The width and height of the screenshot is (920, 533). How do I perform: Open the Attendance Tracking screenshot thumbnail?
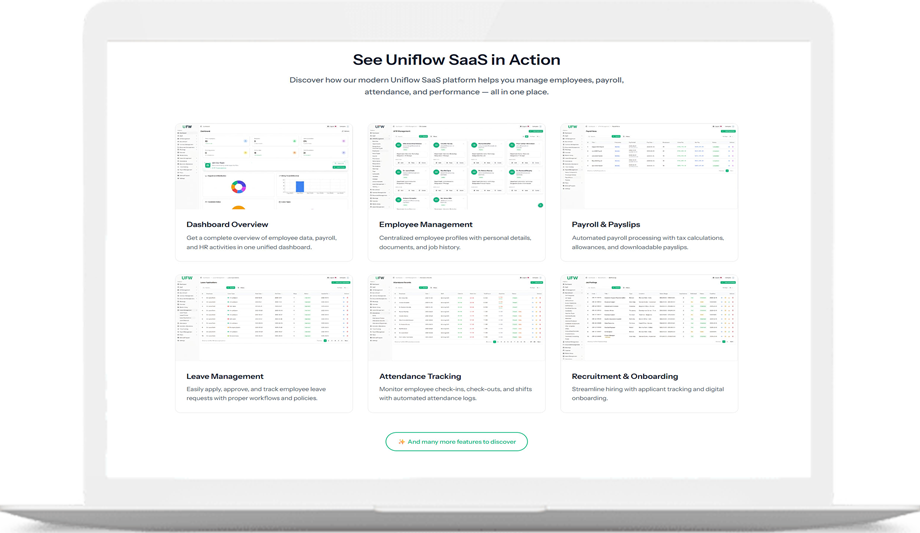click(x=456, y=318)
